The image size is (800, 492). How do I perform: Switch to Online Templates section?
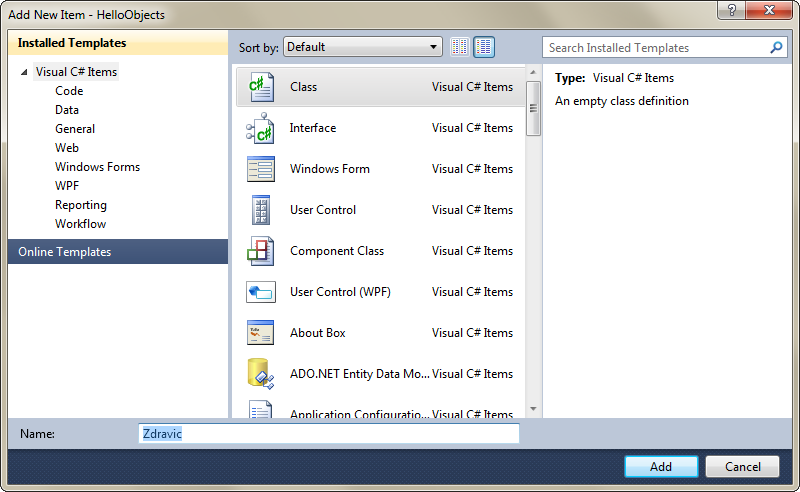pyautogui.click(x=118, y=252)
